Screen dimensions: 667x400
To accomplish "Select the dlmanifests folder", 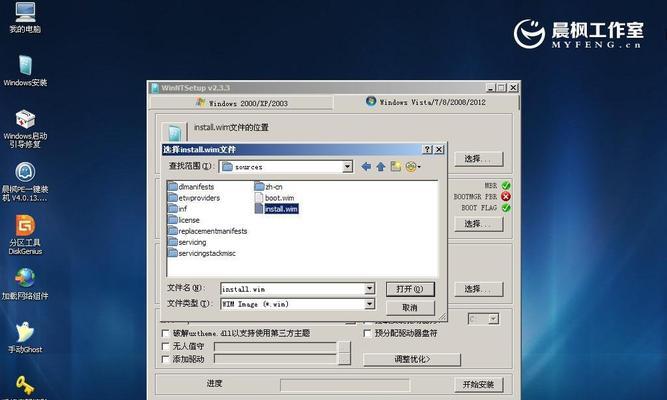I will tap(191, 187).
